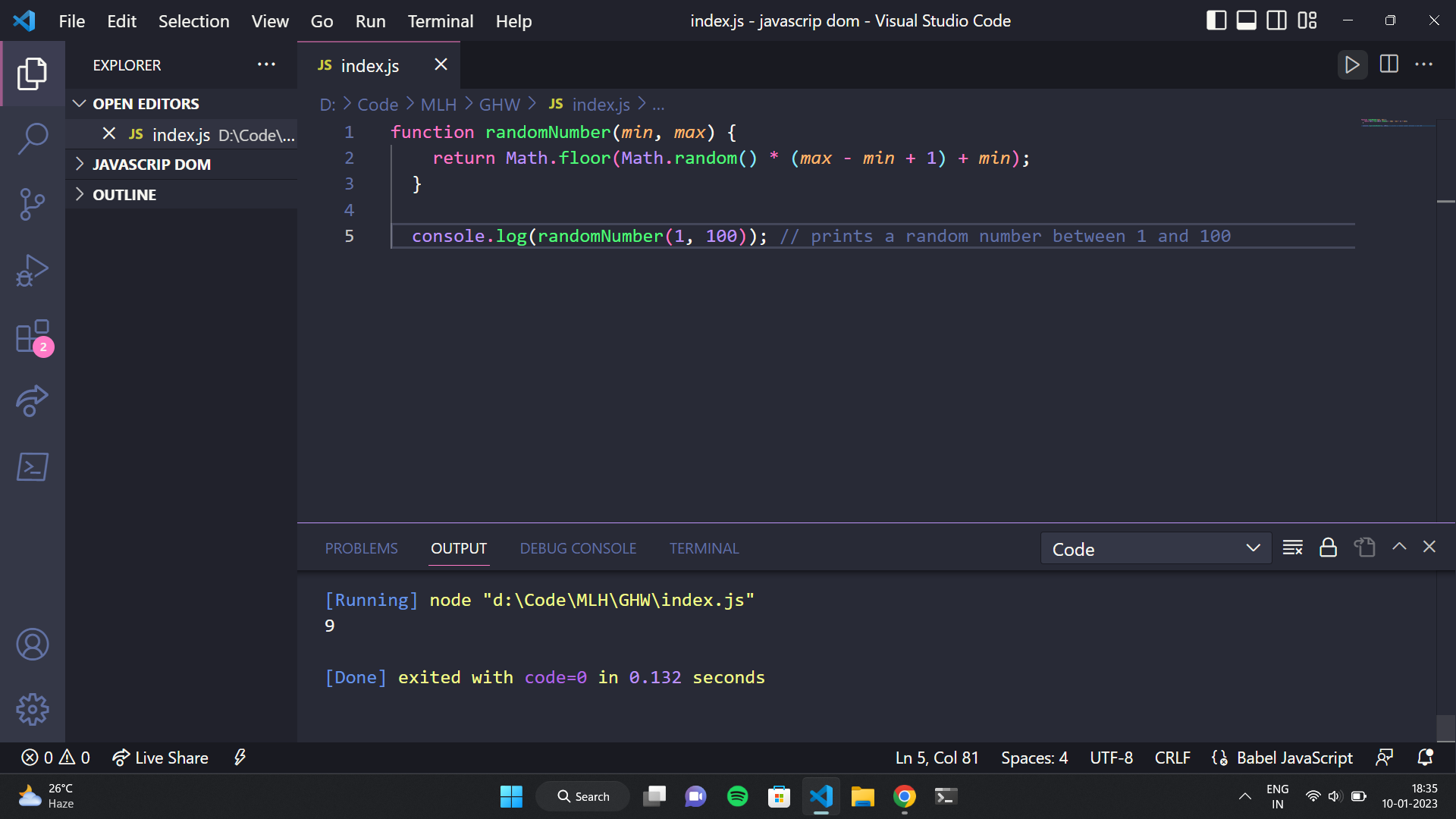The width and height of the screenshot is (1456, 819).
Task: Expand the JAVASCRIP DOM folder section
Action: 152,165
